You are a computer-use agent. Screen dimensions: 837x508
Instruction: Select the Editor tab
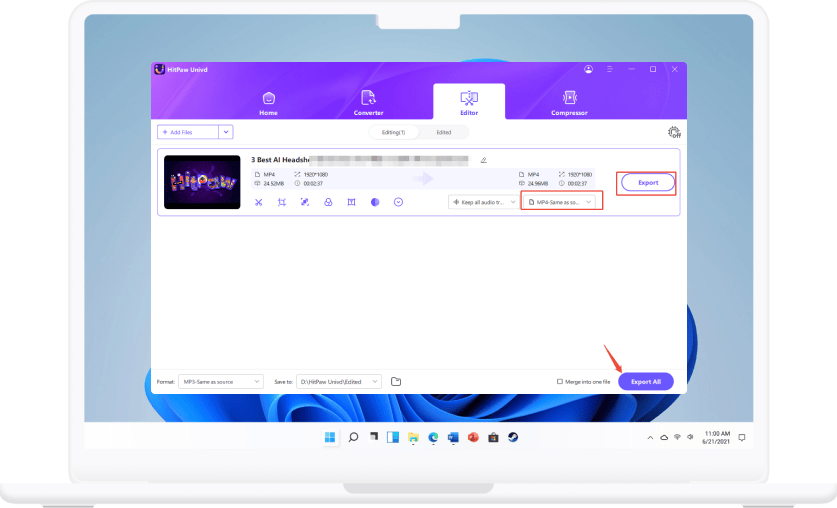[x=469, y=101]
